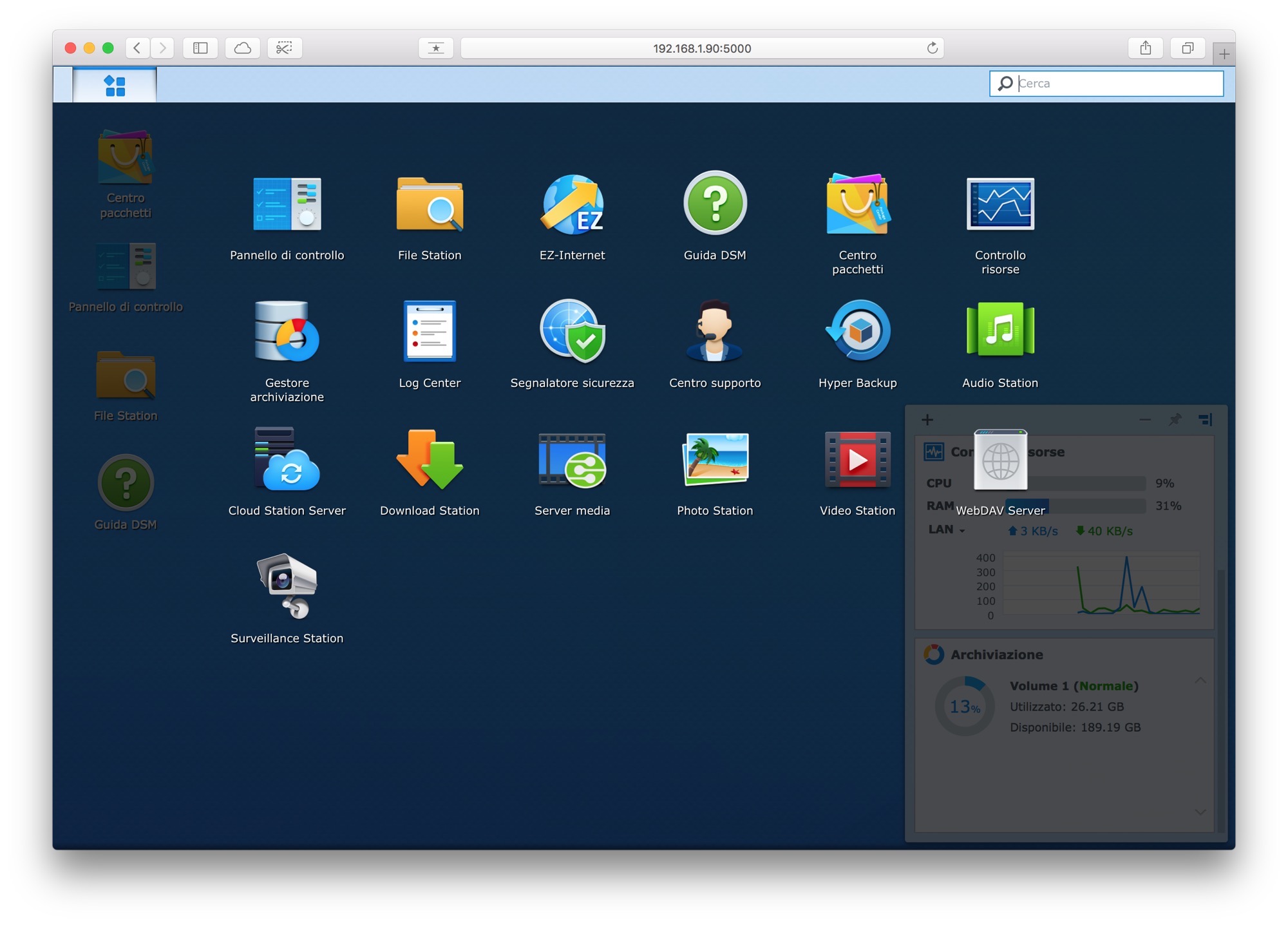Launch File Station from the app grid
This screenshot has width=1288, height=925.
click(430, 204)
